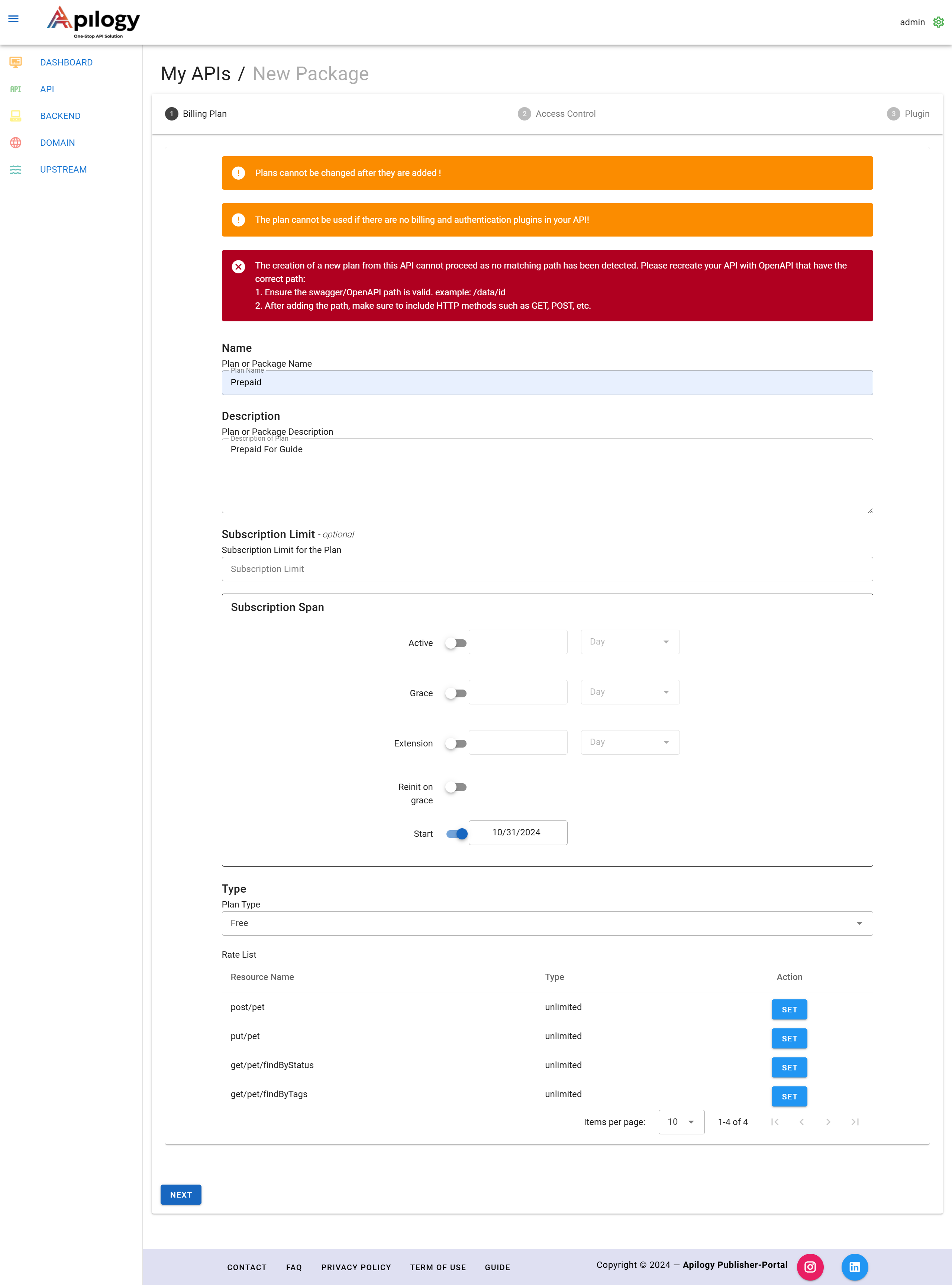952x1285 pixels.
Task: Open the hamburger menu icon
Action: pos(13,19)
